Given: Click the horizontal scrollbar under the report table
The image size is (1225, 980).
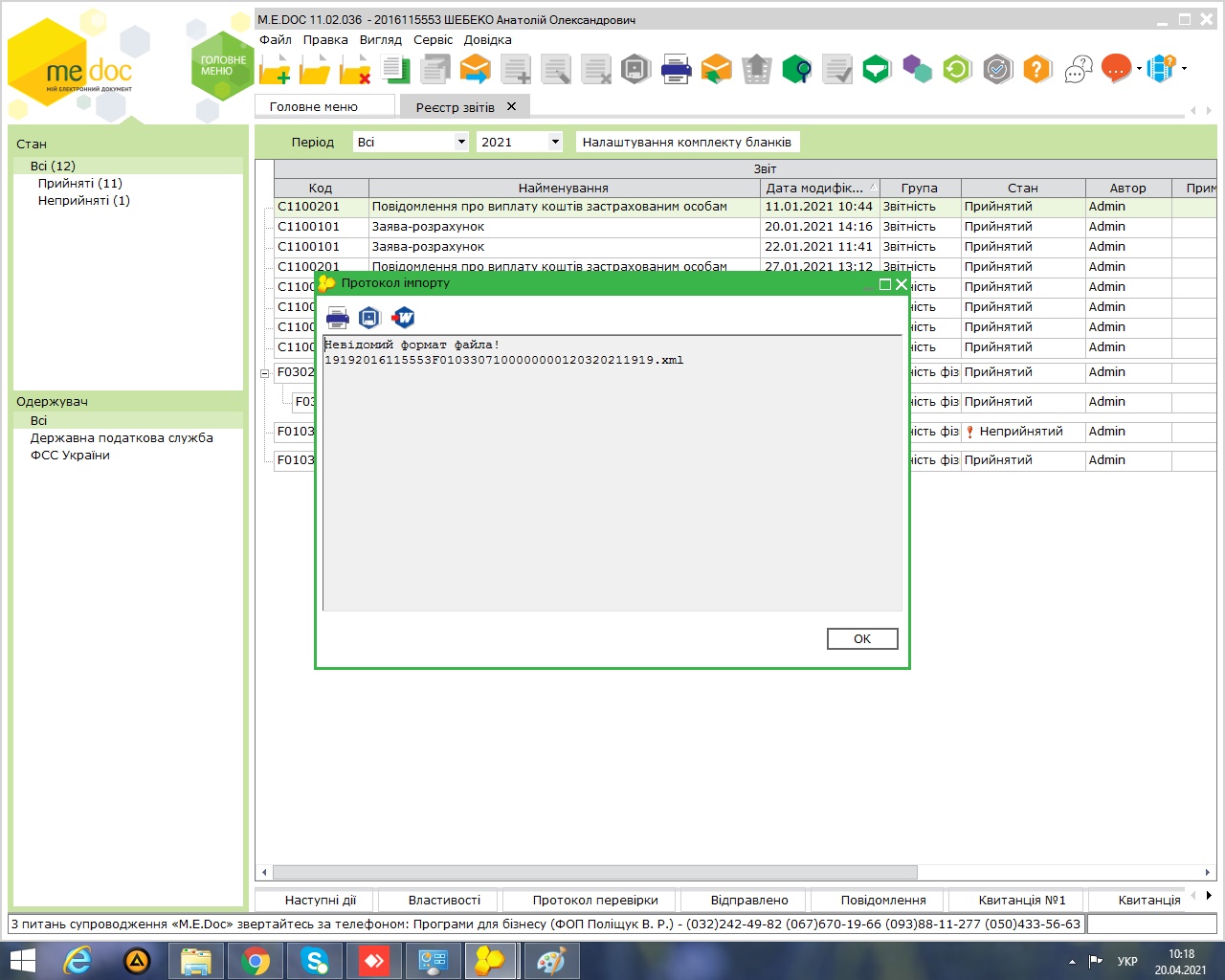Looking at the screenshot, I should coord(593,872).
